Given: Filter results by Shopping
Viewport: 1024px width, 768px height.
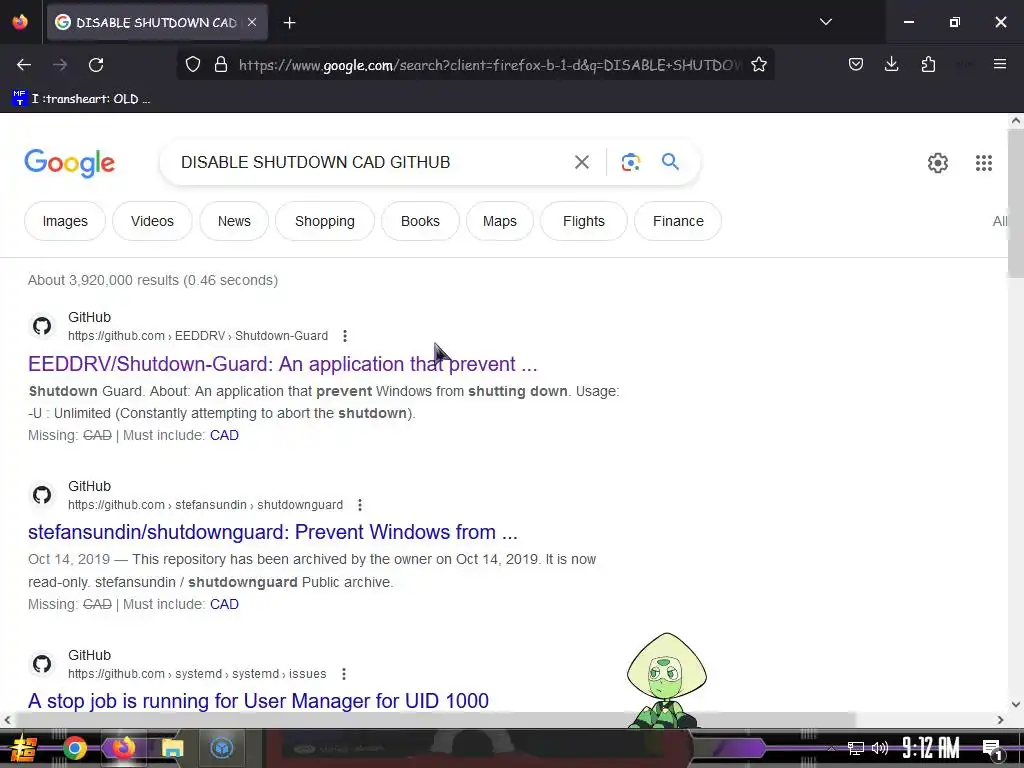Looking at the screenshot, I should pyautogui.click(x=325, y=221).
